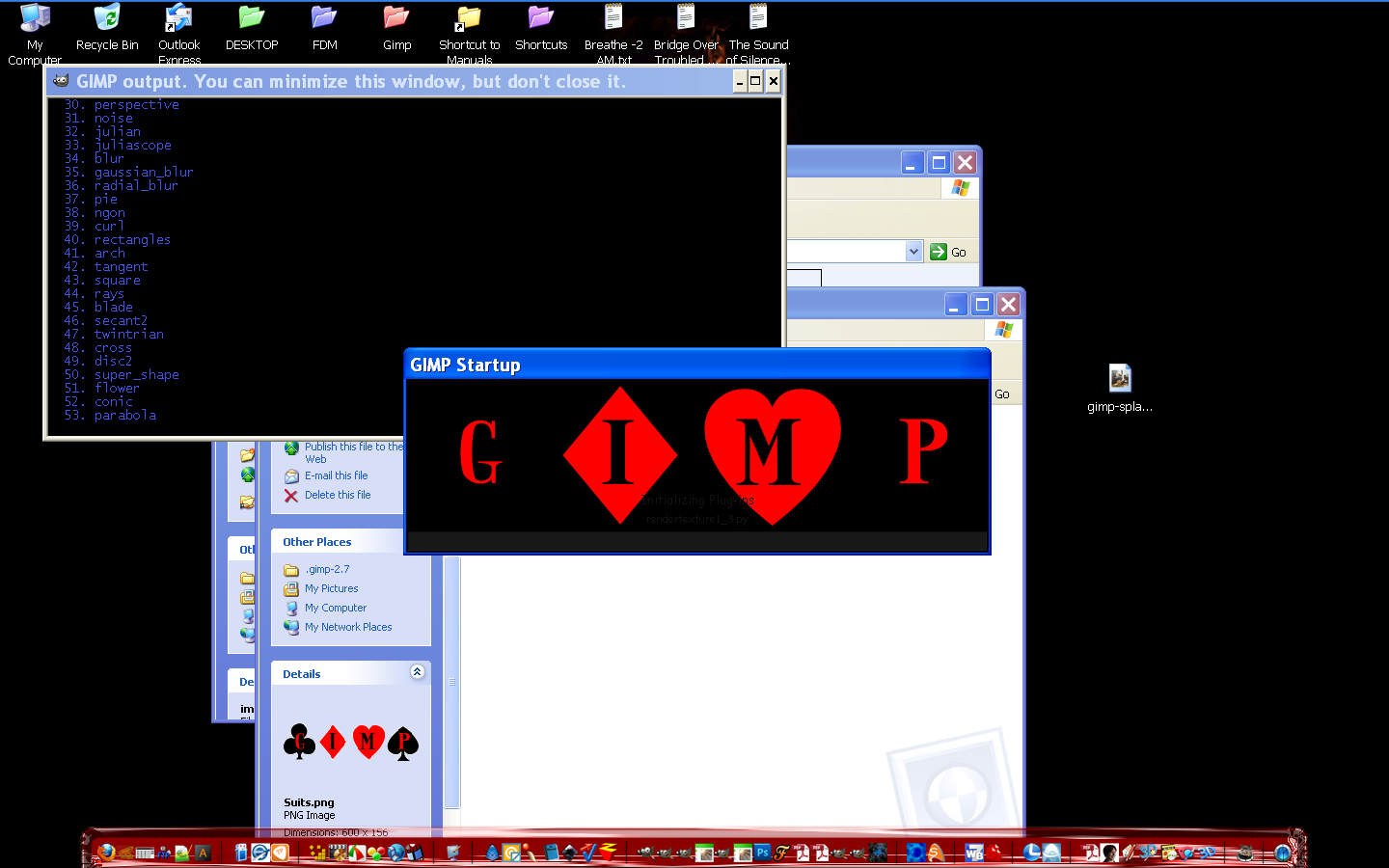1389x868 pixels.
Task: Click the '40. rectangles' console line
Action: pos(117,239)
